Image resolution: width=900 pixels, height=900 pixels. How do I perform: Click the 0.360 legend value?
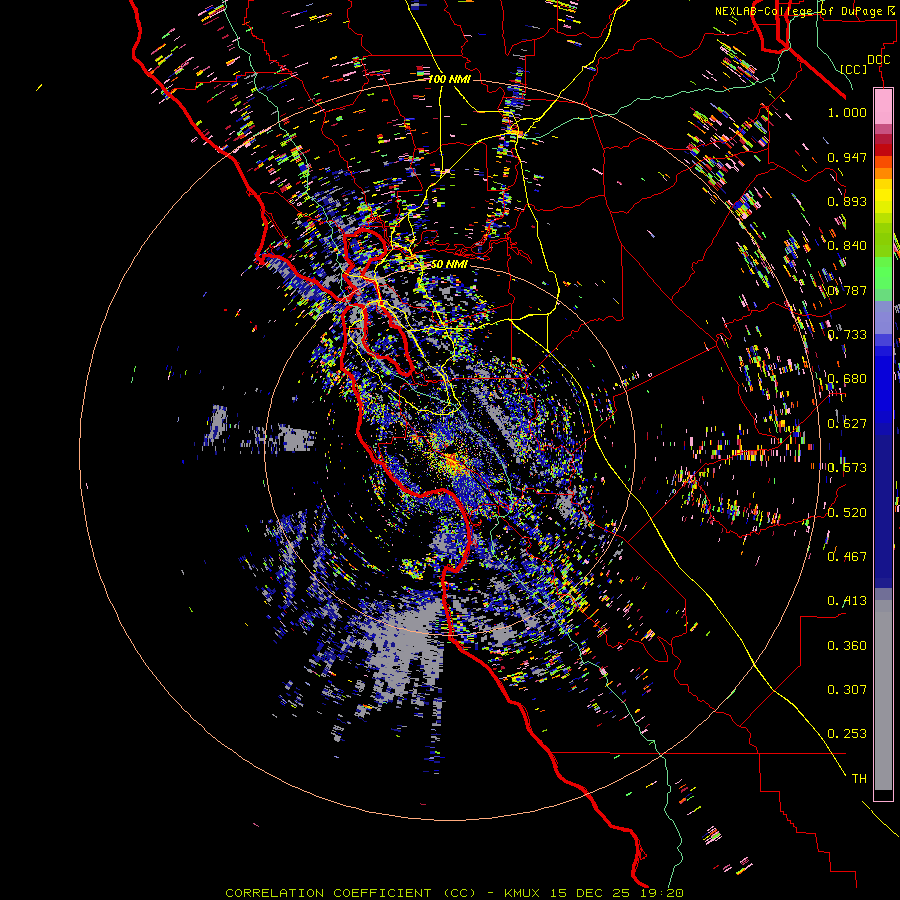click(x=847, y=646)
